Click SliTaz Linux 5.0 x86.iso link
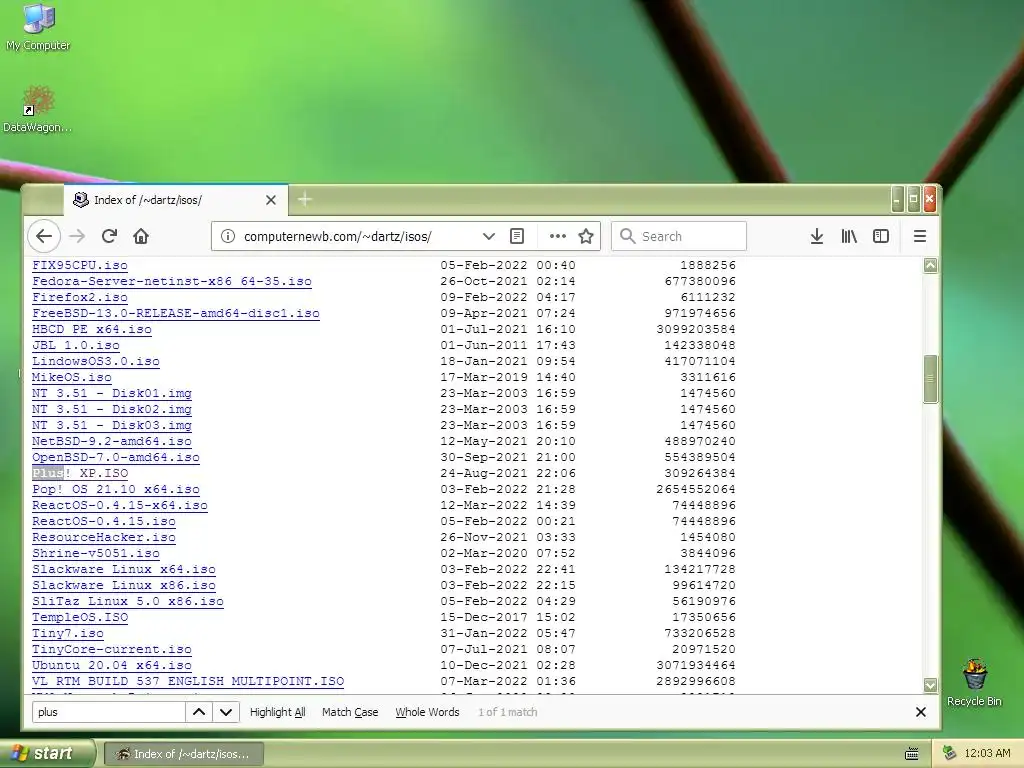Image resolution: width=1024 pixels, height=768 pixels. pyautogui.click(x=127, y=601)
